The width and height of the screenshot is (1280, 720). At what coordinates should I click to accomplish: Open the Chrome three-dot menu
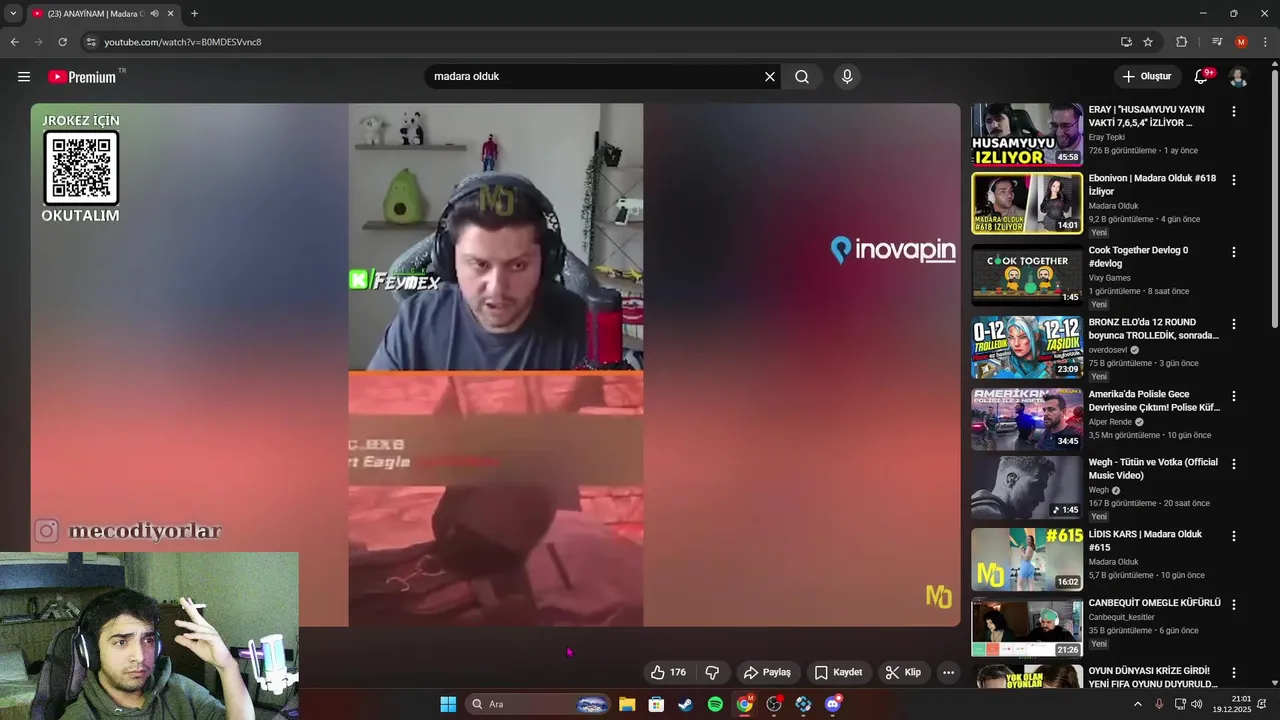pyautogui.click(x=1265, y=42)
